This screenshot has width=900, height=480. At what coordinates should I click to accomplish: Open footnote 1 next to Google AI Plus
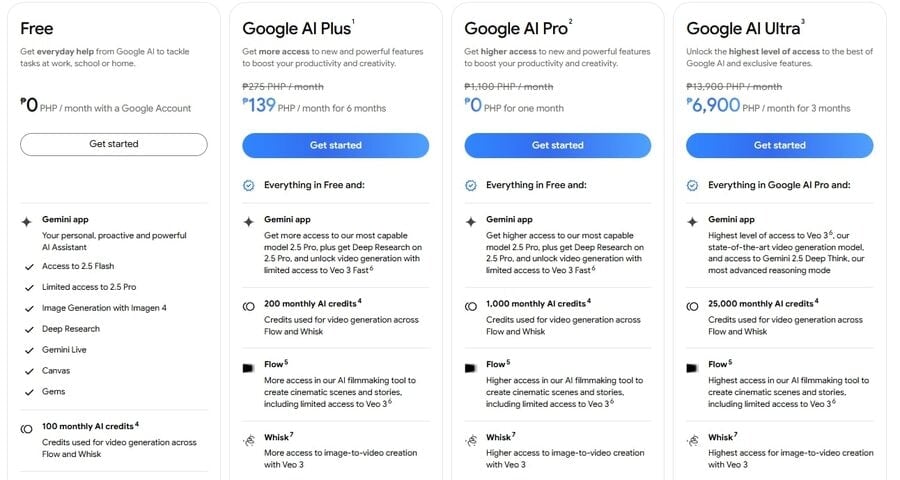click(x=352, y=23)
